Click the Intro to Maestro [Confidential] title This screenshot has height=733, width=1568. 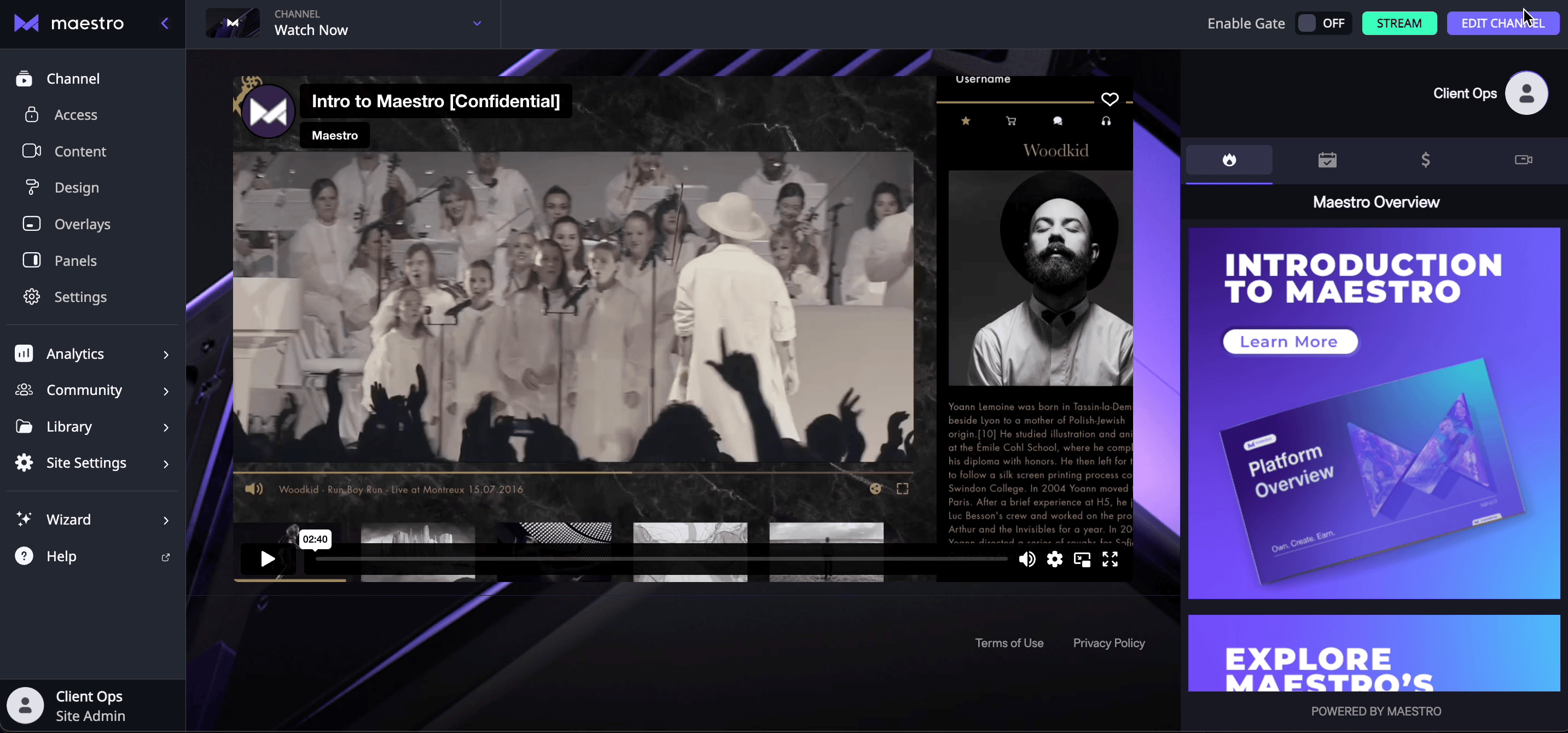[x=436, y=101]
